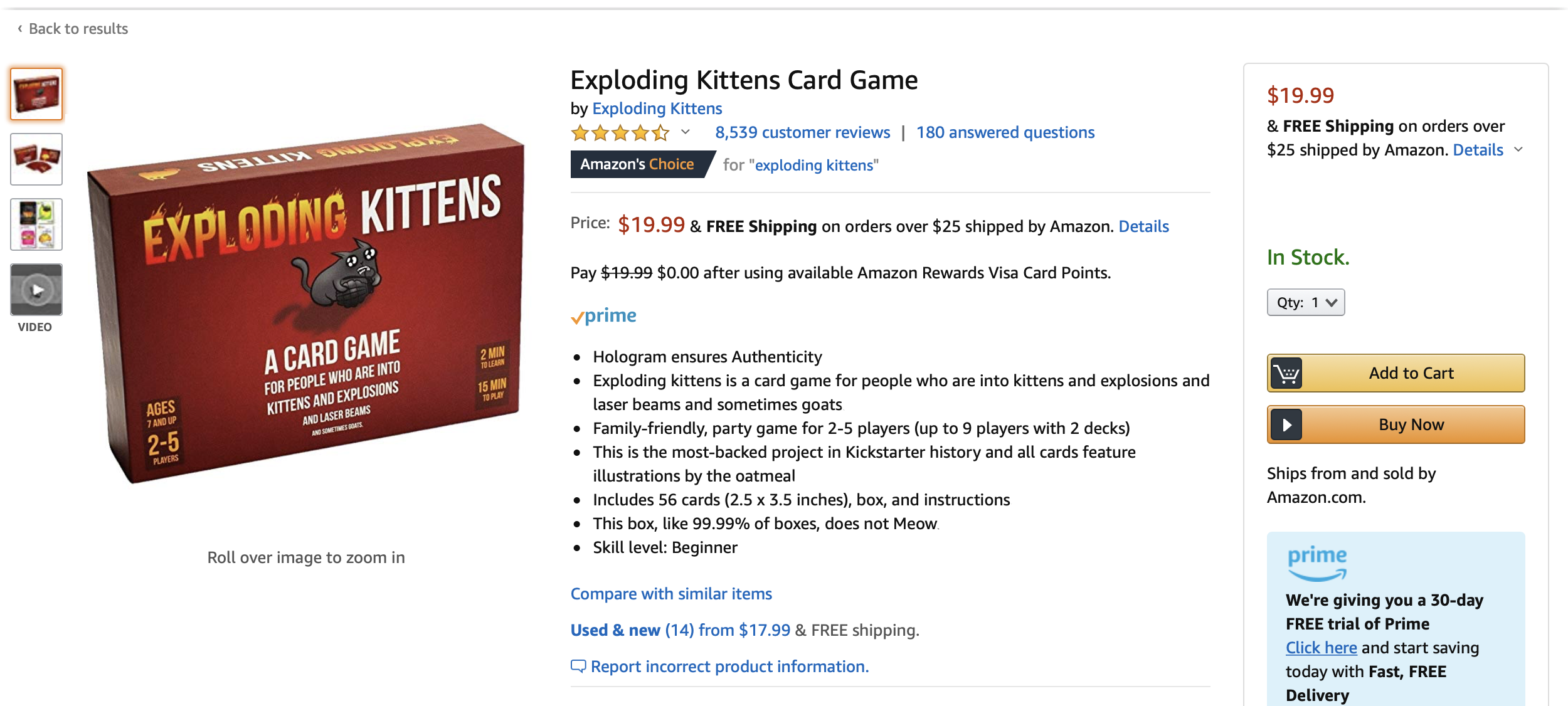Open Compare with similar items
This screenshot has height=706, width=1568.
[x=671, y=594]
